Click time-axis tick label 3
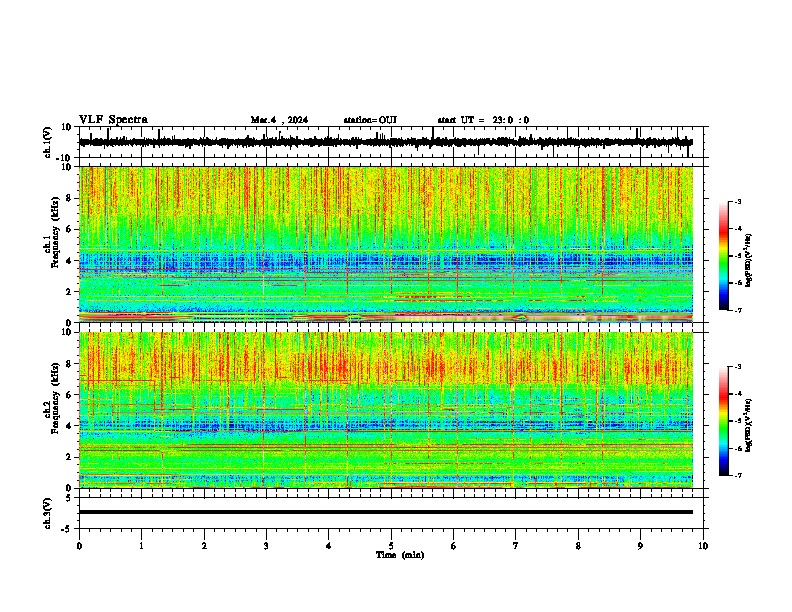Viewport: 792px width, 612px height. pyautogui.click(x=266, y=546)
